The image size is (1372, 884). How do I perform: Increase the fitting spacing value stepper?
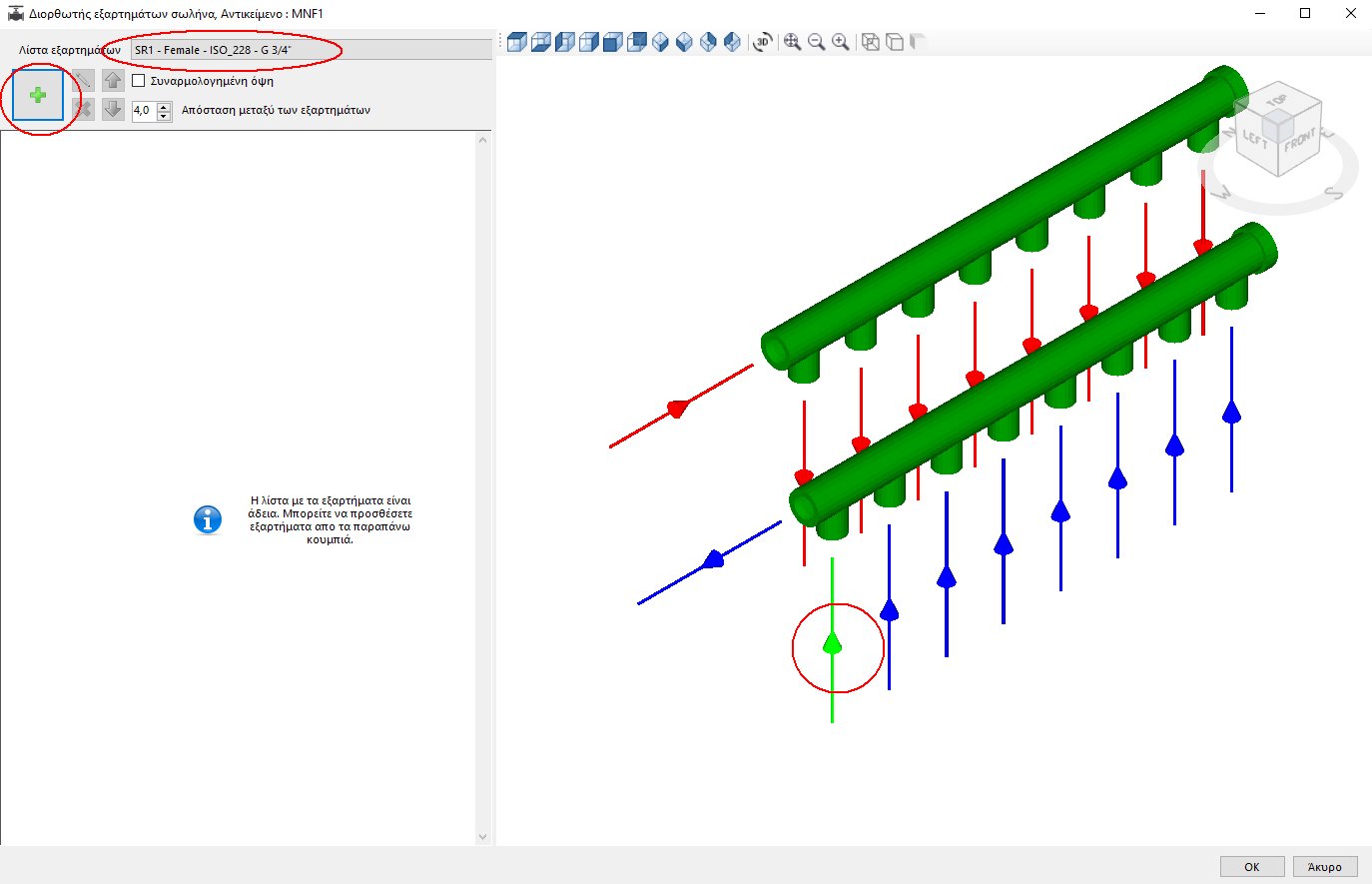pyautogui.click(x=163, y=108)
